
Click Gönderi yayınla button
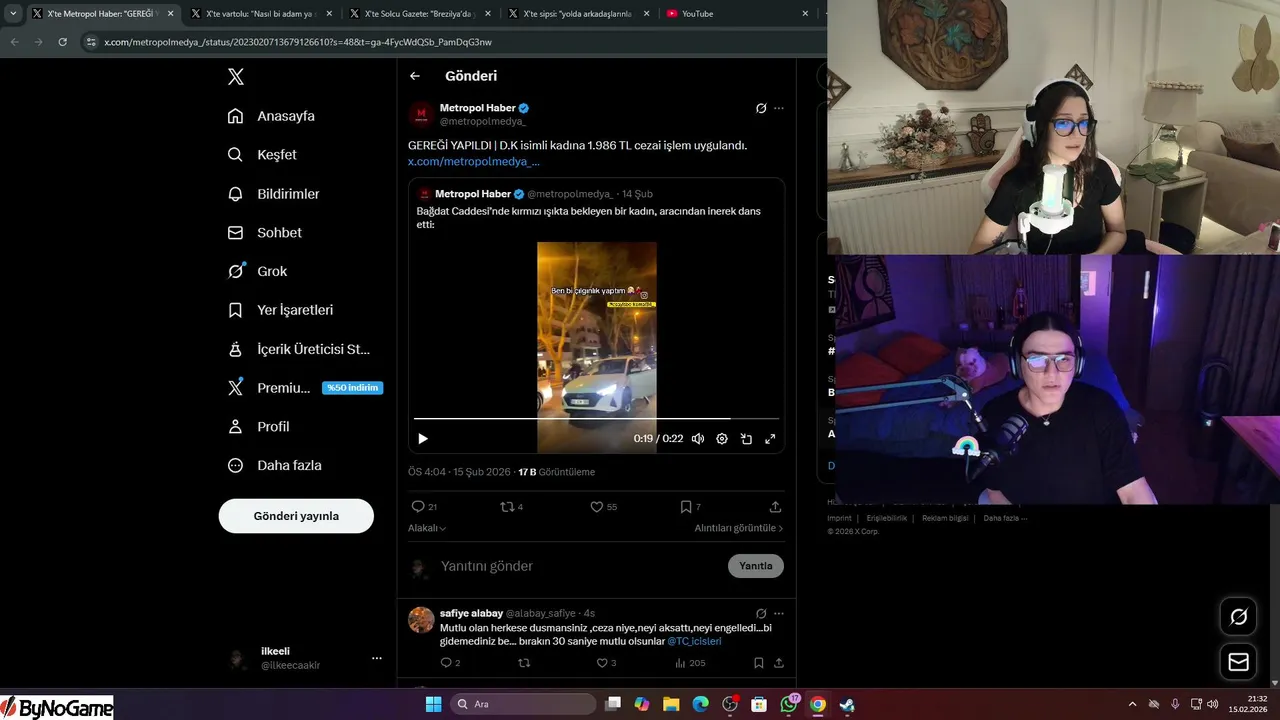pos(296,516)
